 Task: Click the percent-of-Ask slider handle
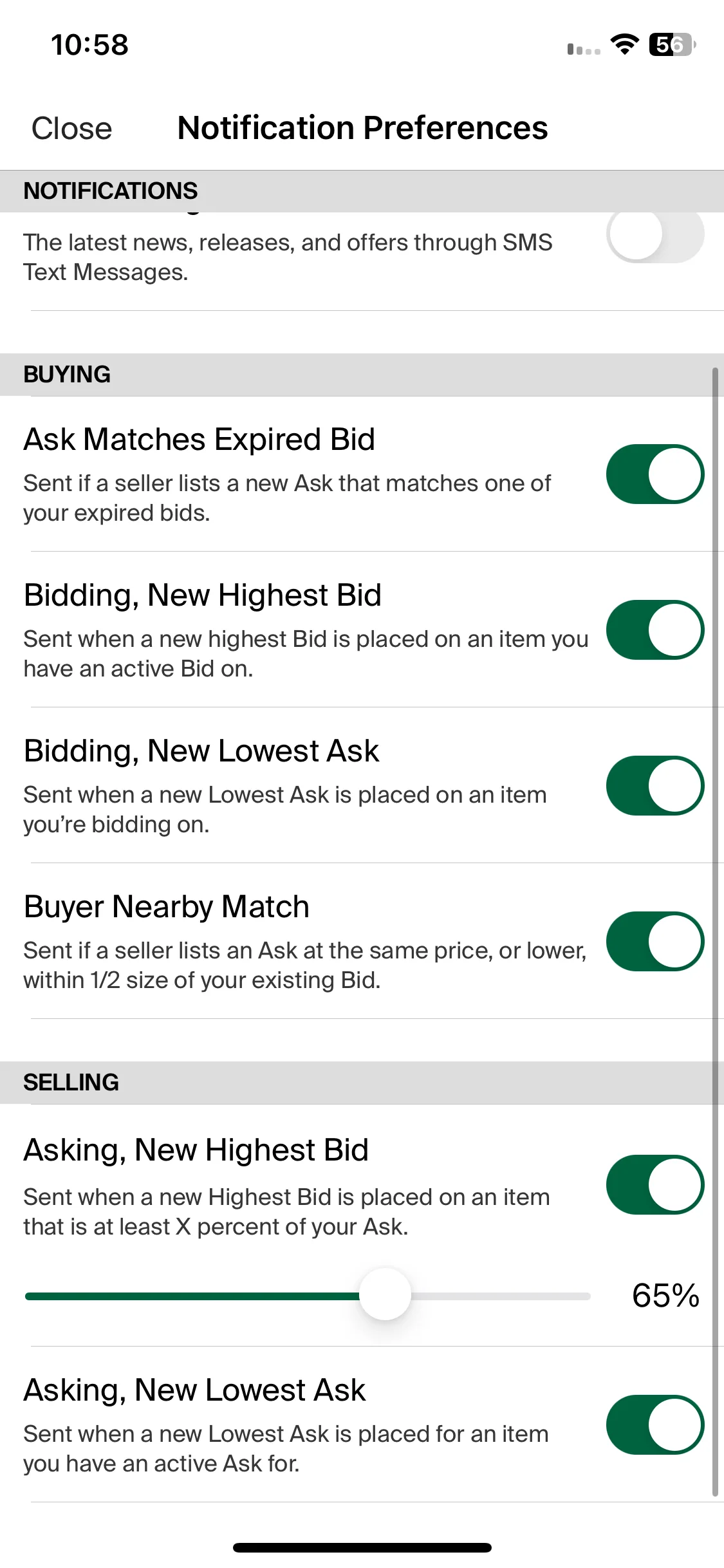click(385, 1294)
